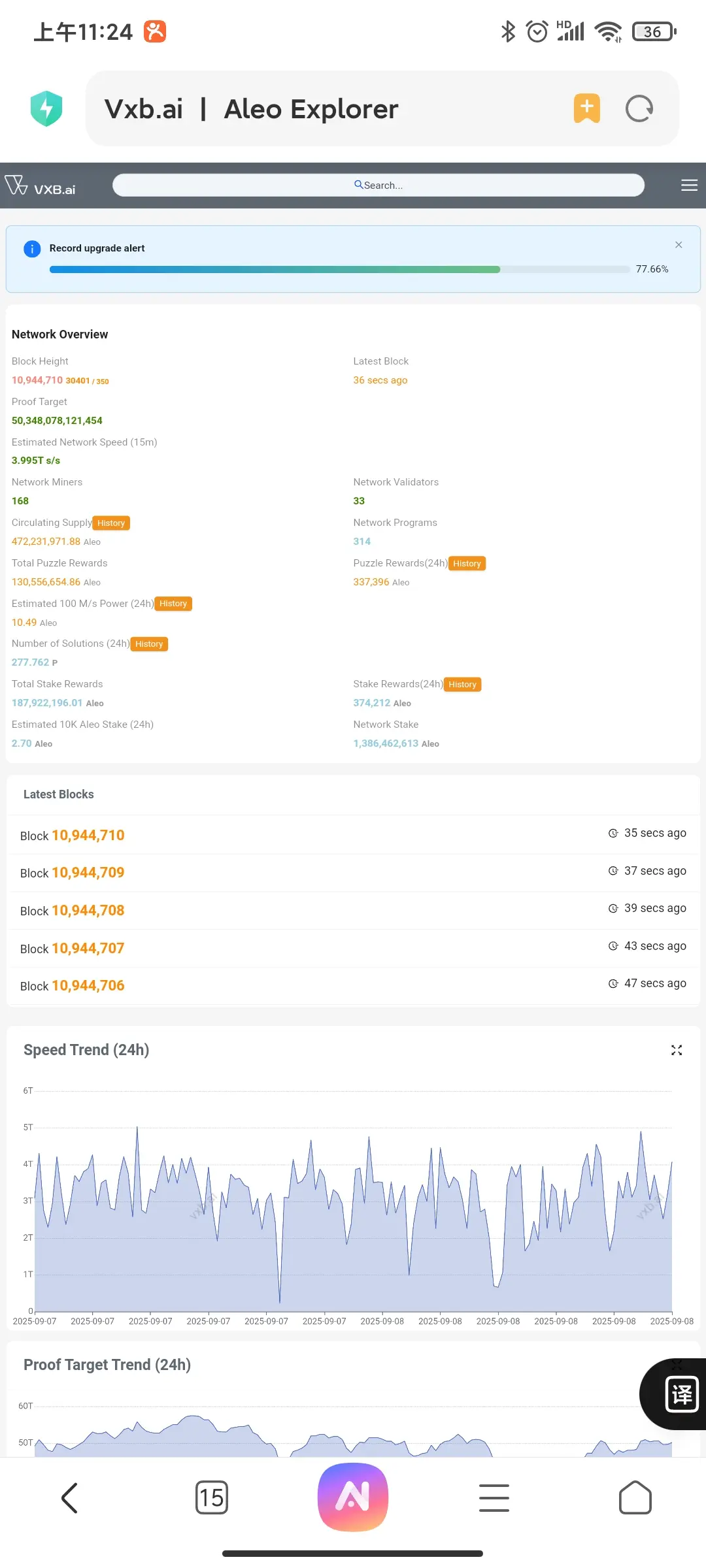This screenshot has width=706, height=1568.
Task: Click the 472,231,971.88 Aleo supply value
Action: [x=56, y=542]
